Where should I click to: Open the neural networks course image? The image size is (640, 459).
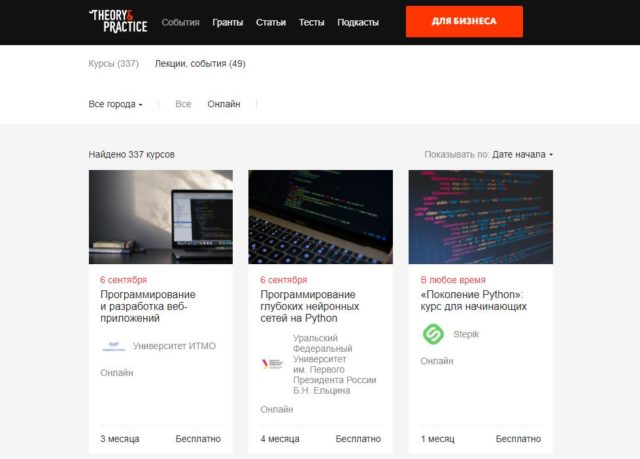pos(320,217)
